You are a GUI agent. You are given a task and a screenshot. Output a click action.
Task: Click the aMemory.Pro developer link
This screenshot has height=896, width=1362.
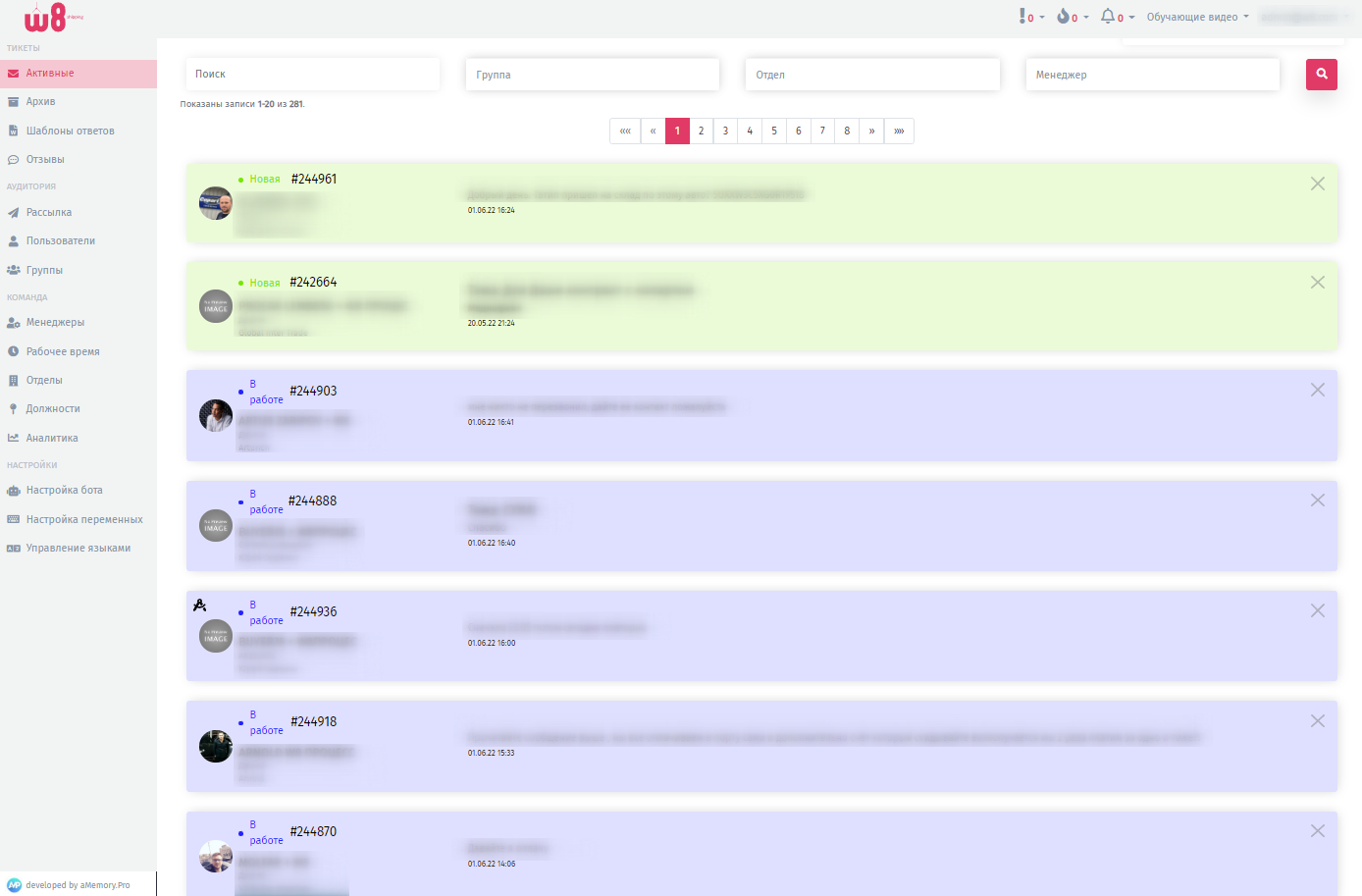point(78,885)
